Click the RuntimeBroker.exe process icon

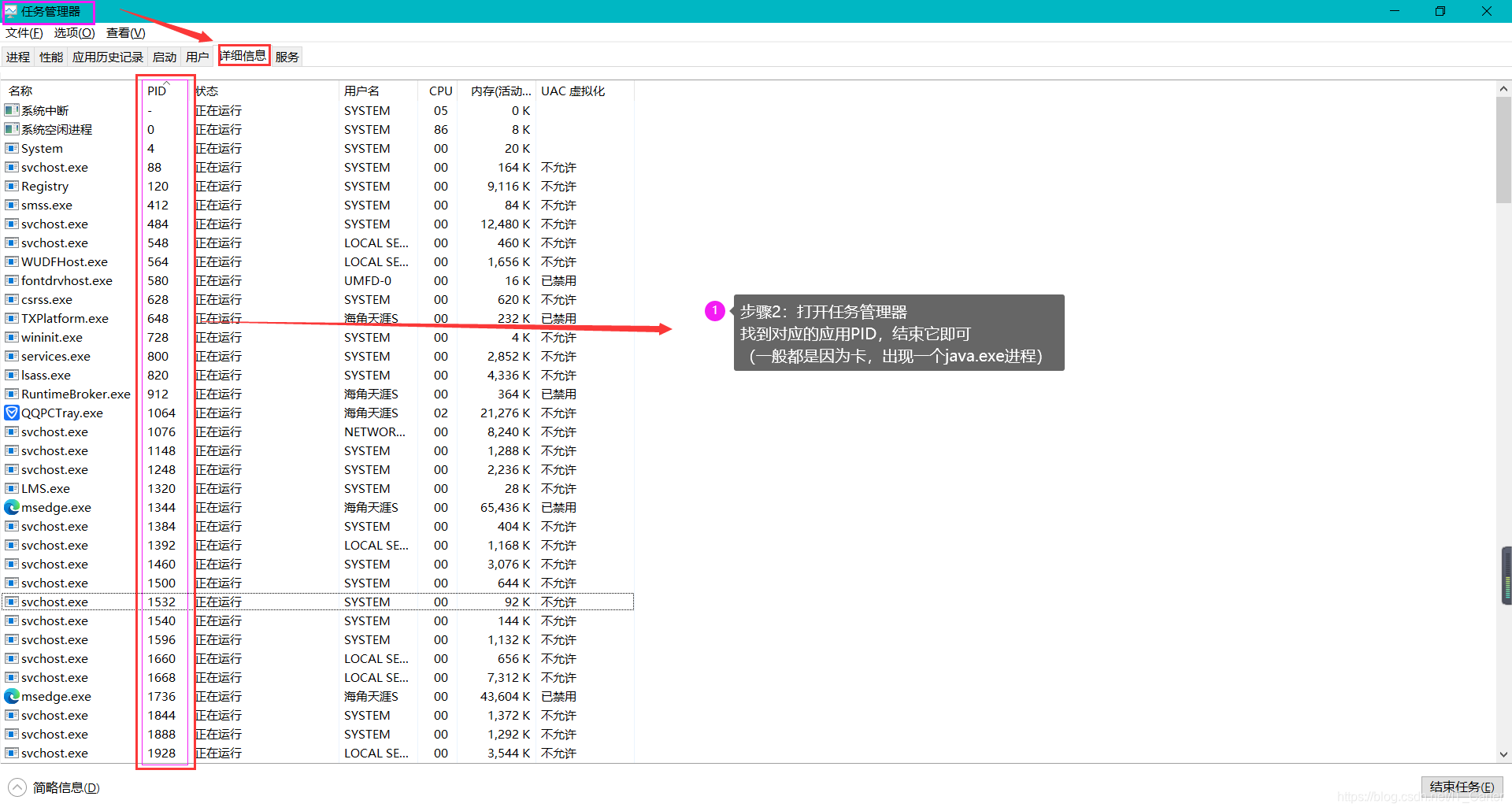tap(12, 394)
